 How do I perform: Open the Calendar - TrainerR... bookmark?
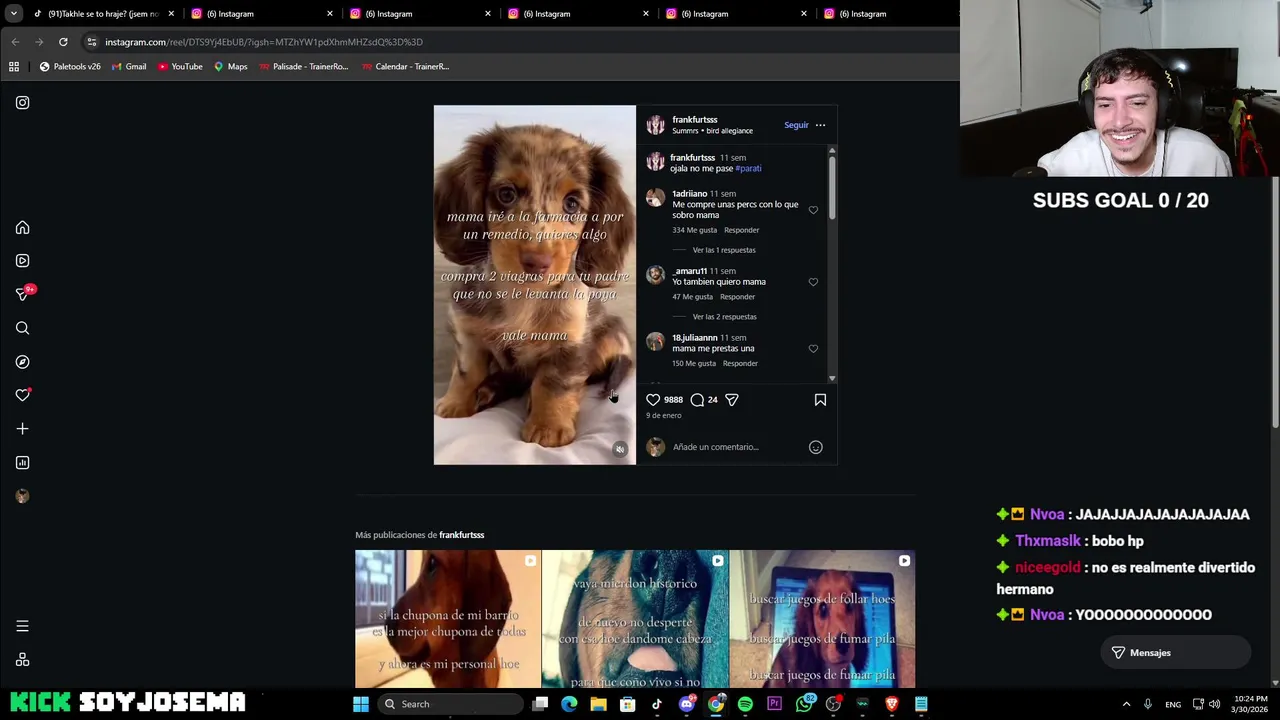(x=405, y=67)
